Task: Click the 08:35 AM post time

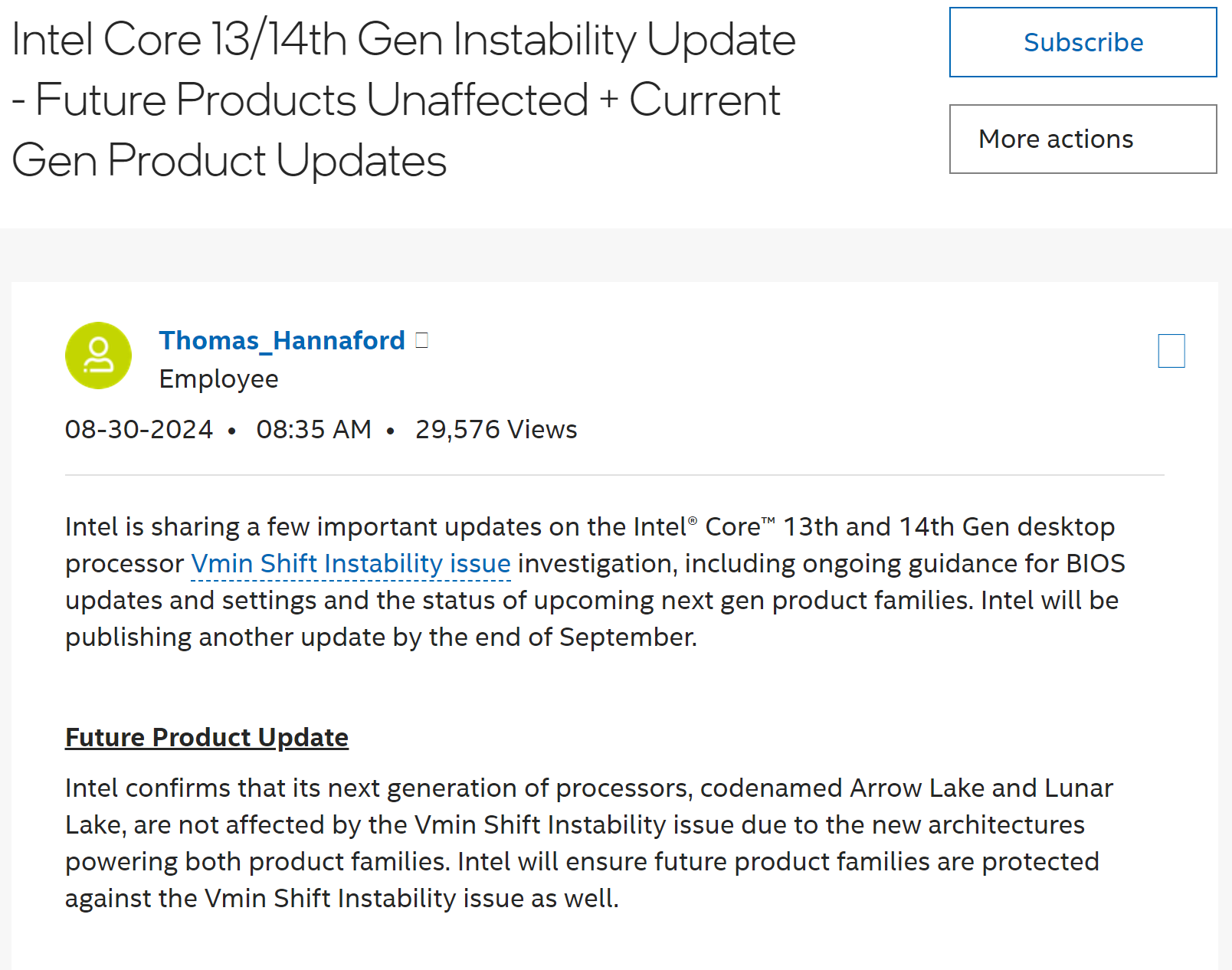Action: 313,430
